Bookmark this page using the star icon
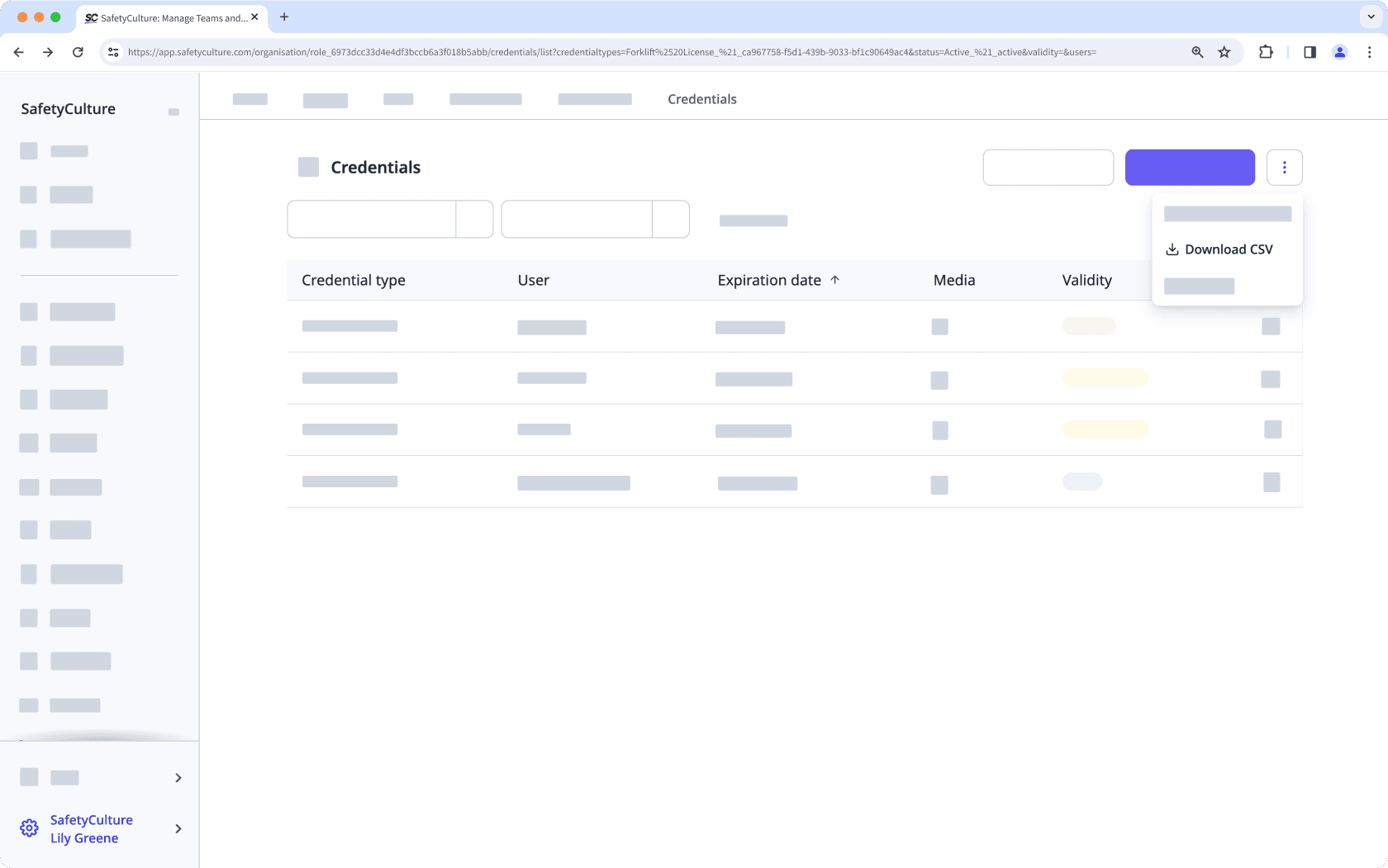Screen dimensions: 1388x868 [1224, 51]
